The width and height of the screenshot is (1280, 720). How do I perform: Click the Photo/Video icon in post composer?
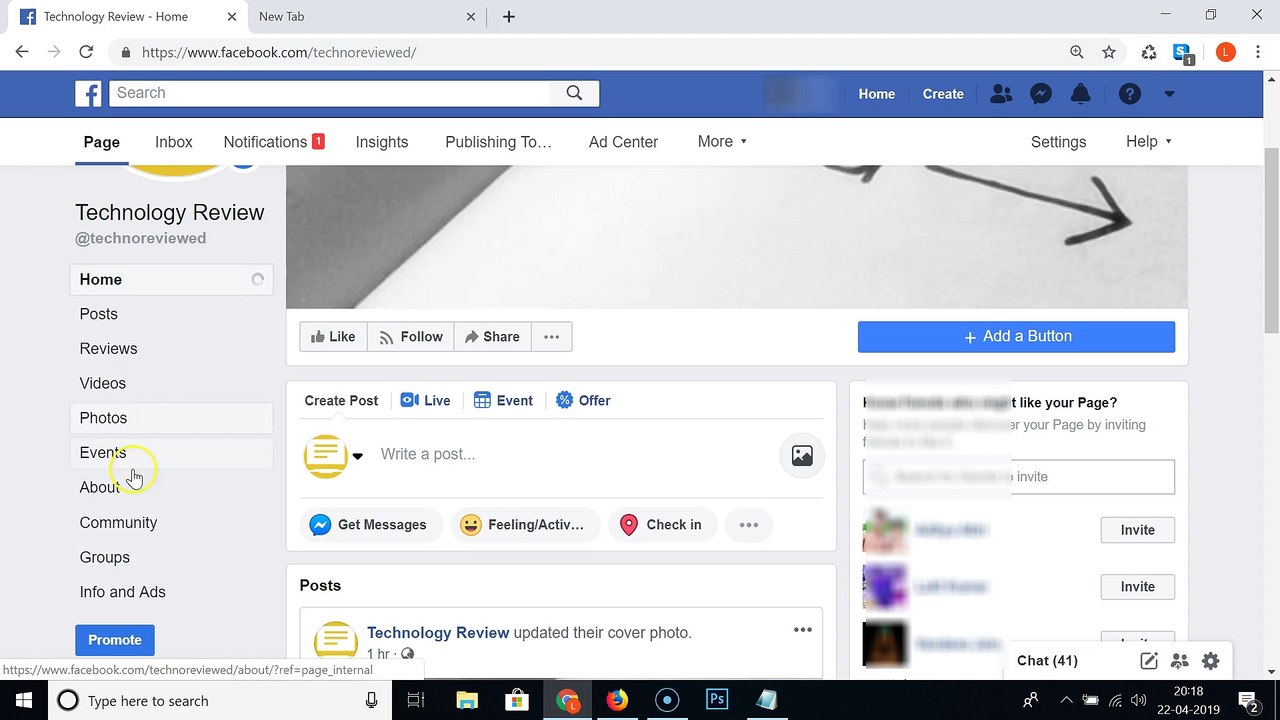[x=802, y=455]
